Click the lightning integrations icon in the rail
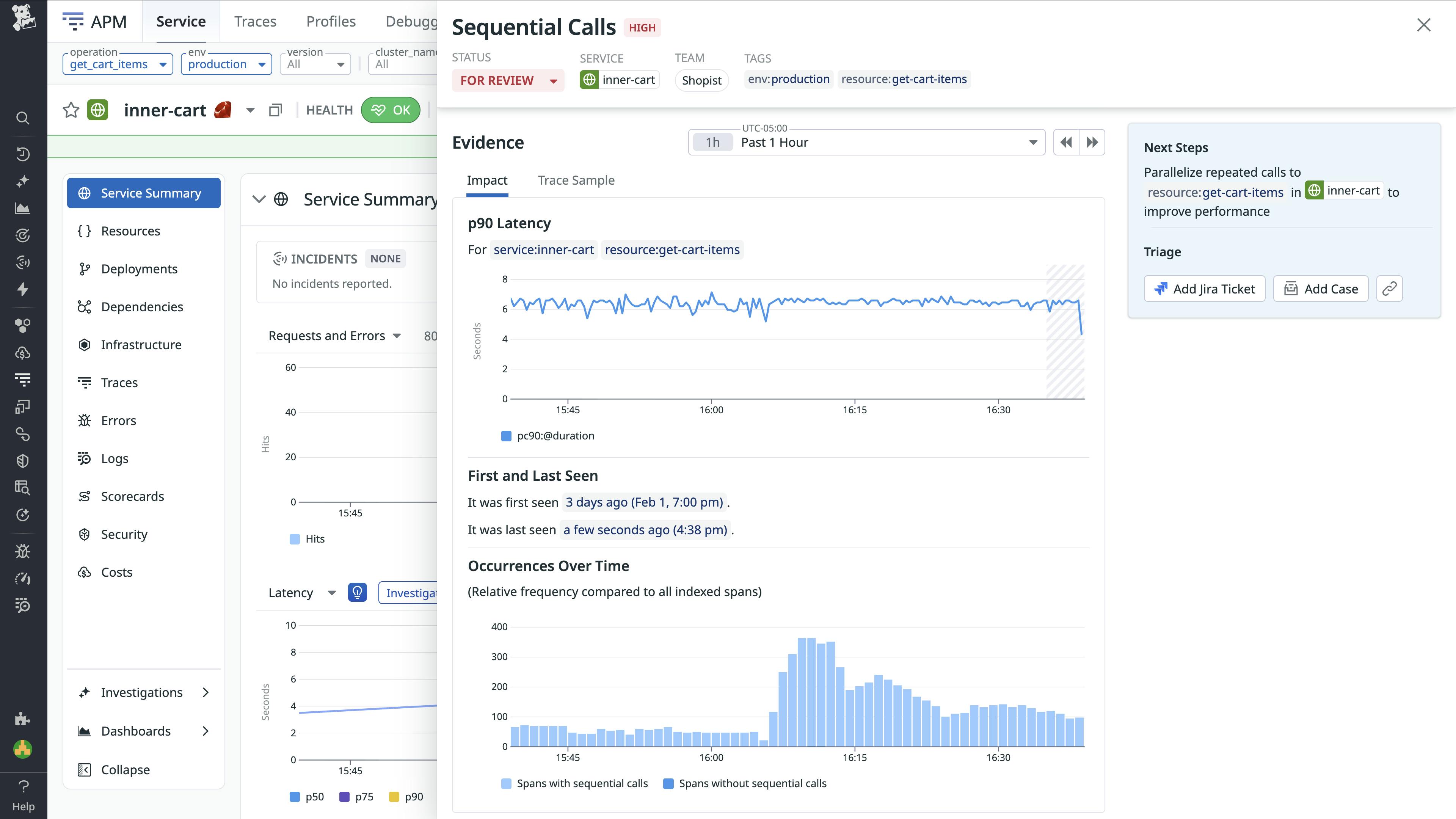 click(x=23, y=289)
